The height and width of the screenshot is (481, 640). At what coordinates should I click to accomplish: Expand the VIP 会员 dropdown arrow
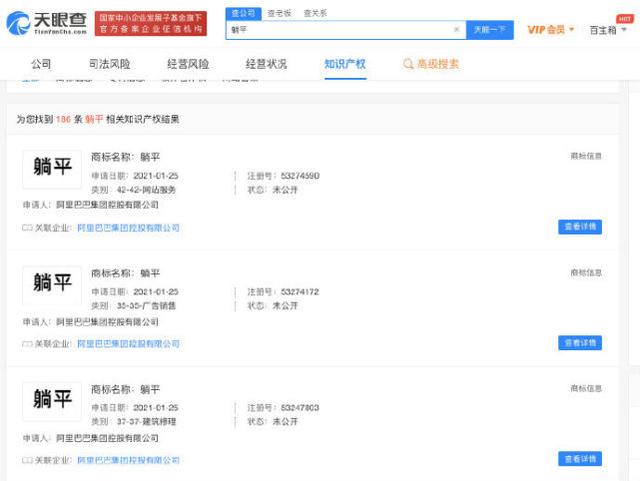click(x=571, y=29)
